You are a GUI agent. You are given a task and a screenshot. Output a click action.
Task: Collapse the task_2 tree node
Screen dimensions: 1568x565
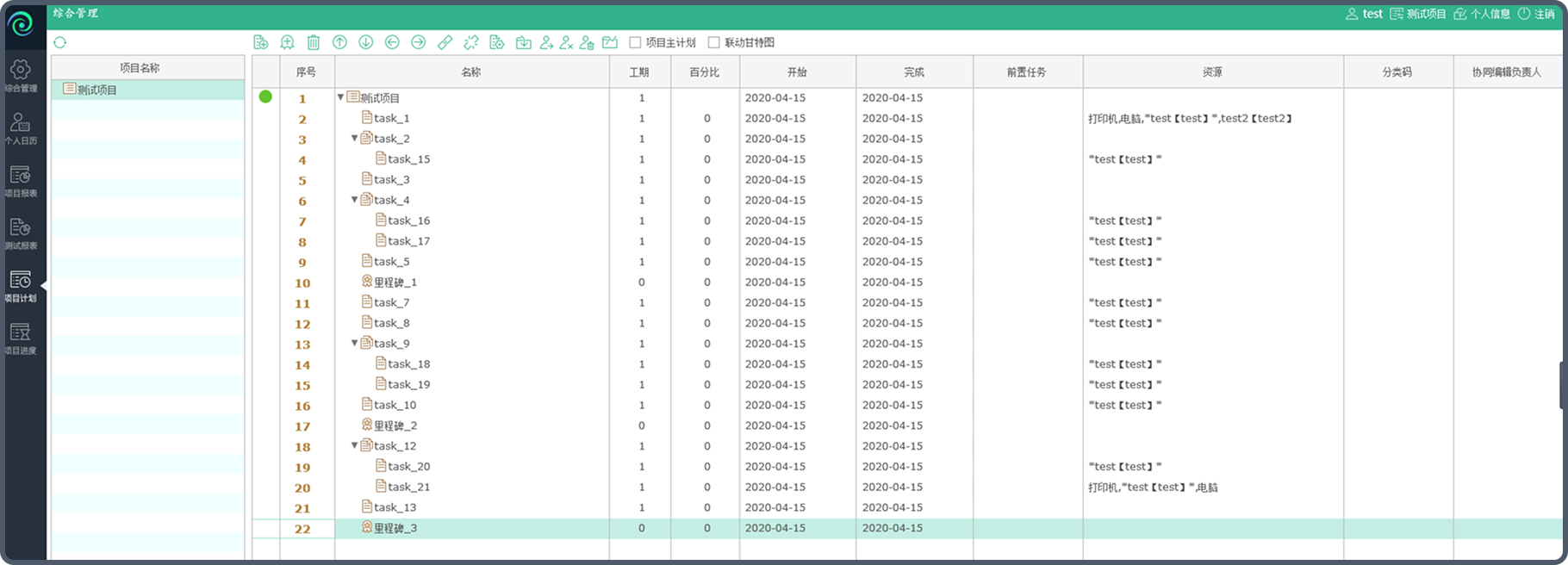pos(354,139)
